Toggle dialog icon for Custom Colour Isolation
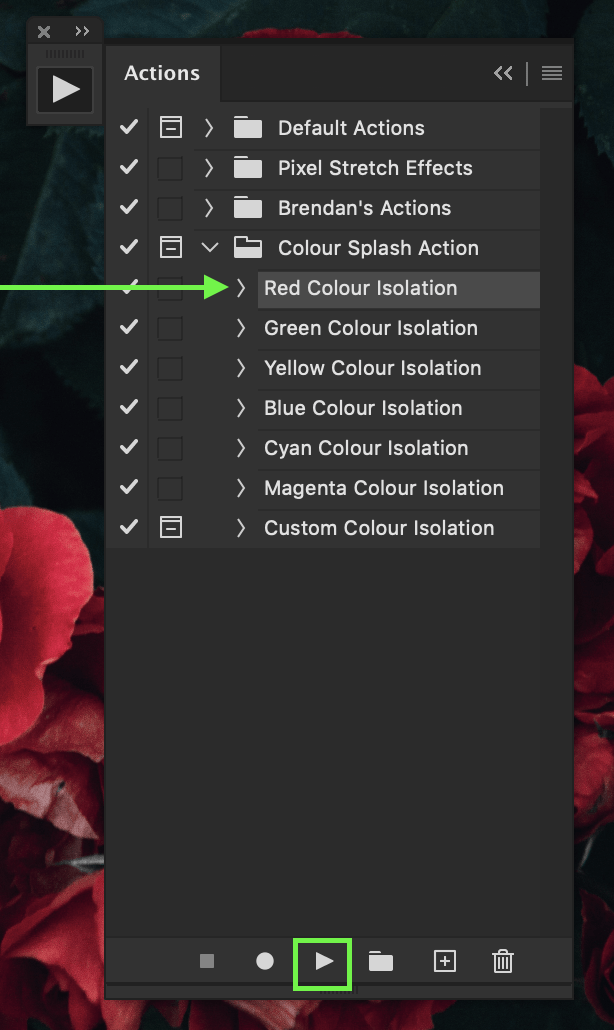 [x=171, y=527]
